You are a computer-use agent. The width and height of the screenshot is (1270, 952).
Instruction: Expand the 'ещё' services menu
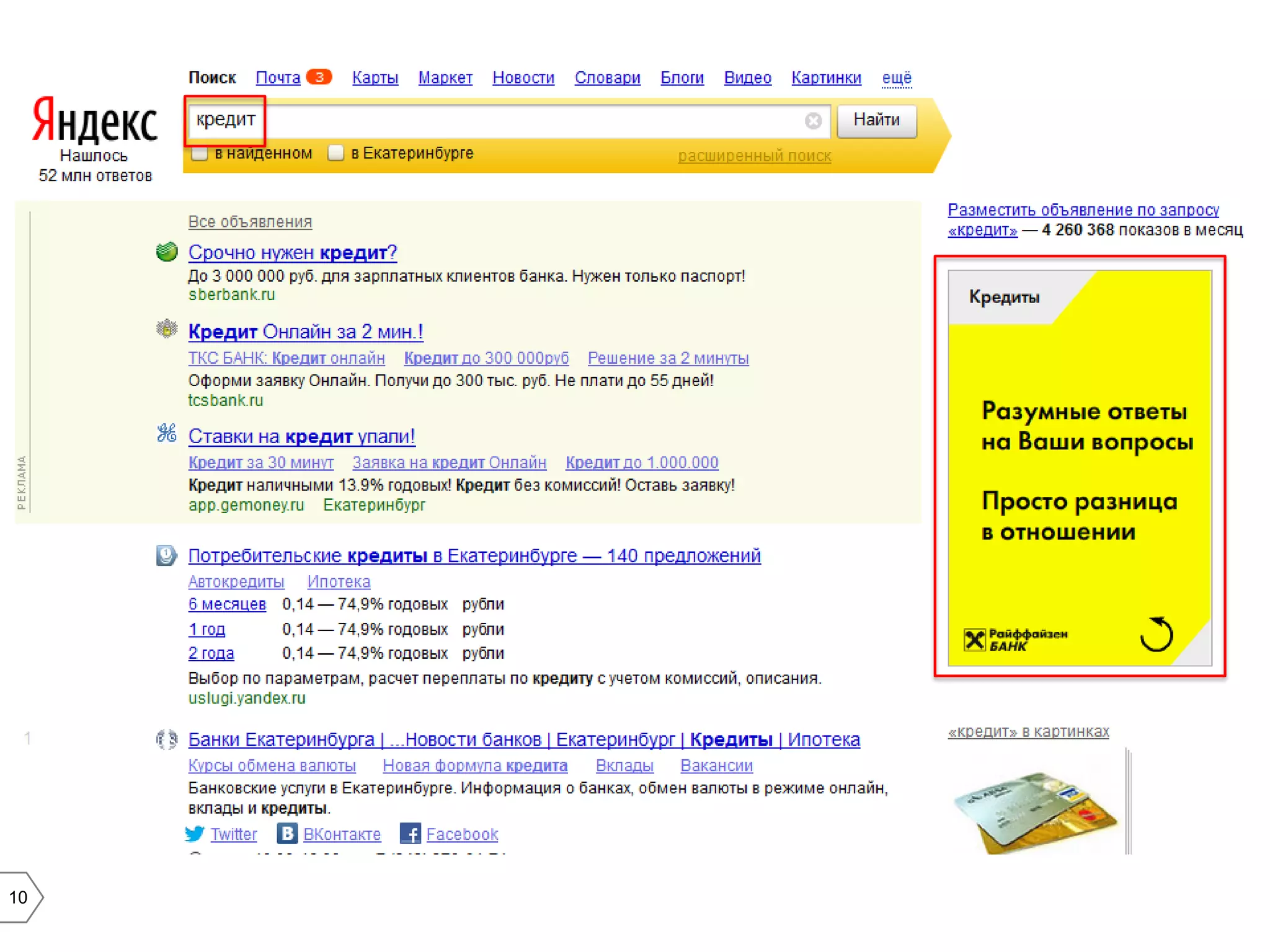[x=896, y=78]
